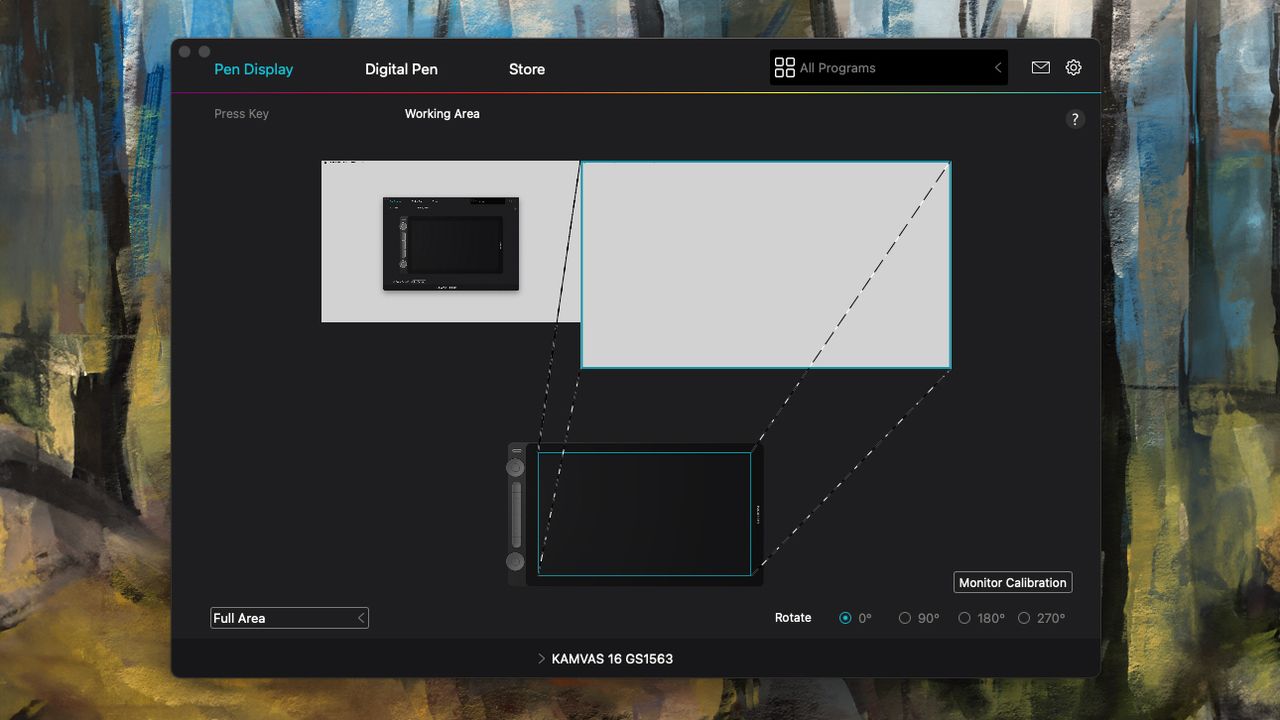Viewport: 1280px width, 720px height.
Task: Select the 0° rotation radio button
Action: (x=845, y=618)
